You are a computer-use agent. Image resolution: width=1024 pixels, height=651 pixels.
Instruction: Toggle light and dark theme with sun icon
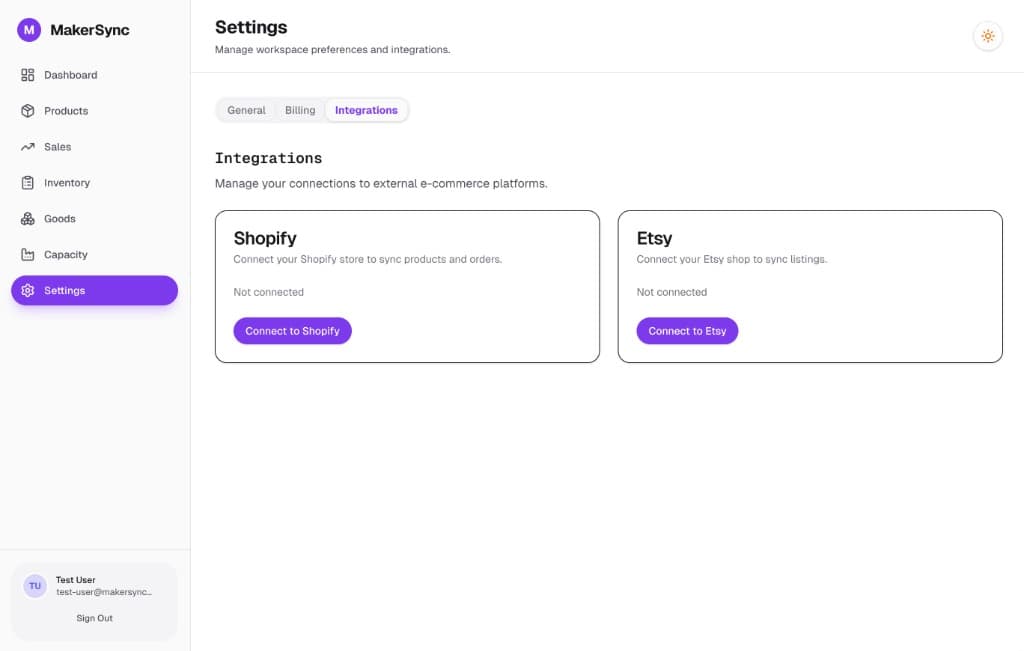click(988, 36)
